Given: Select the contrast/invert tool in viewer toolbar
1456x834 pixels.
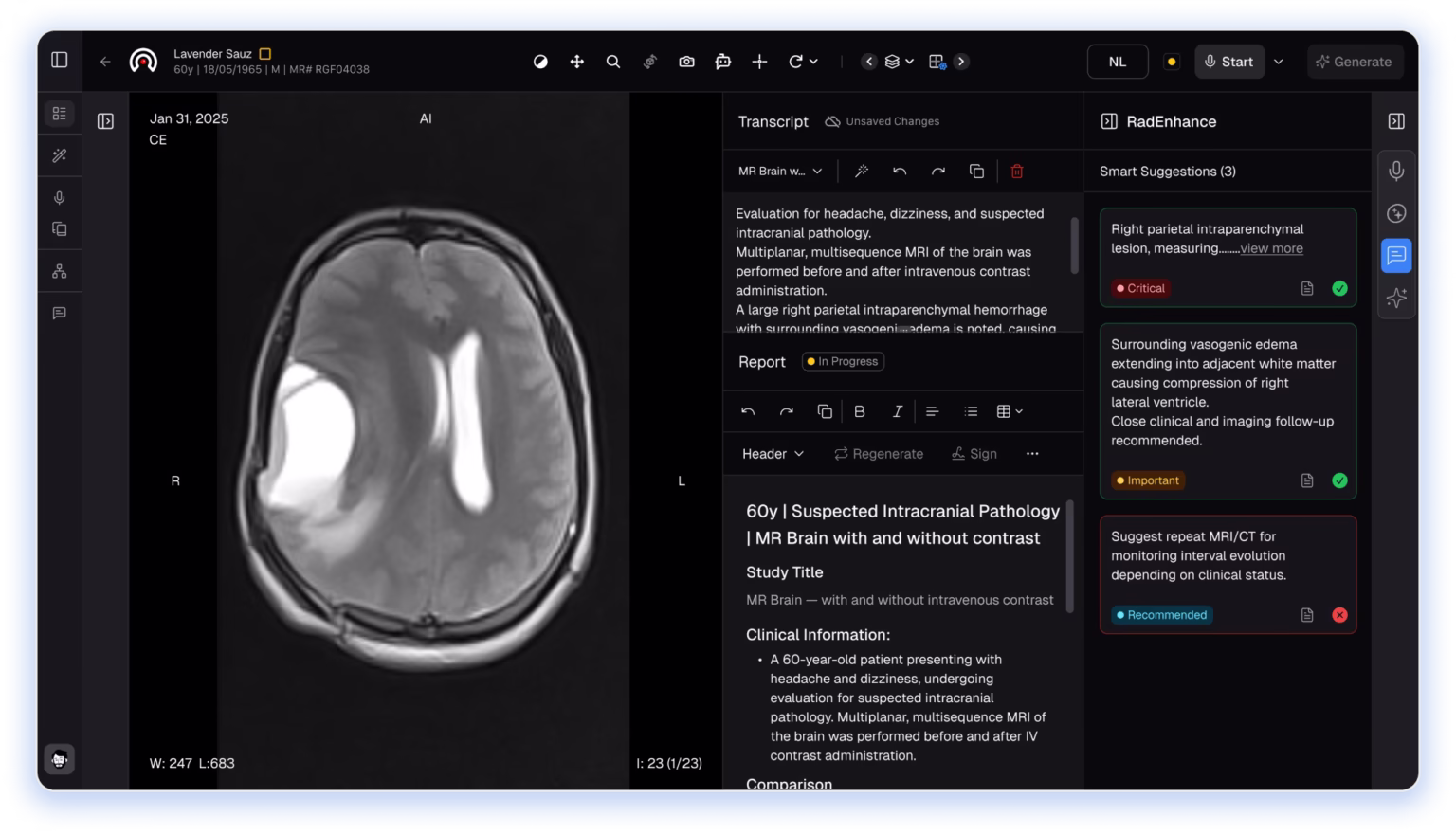Looking at the screenshot, I should (x=540, y=62).
